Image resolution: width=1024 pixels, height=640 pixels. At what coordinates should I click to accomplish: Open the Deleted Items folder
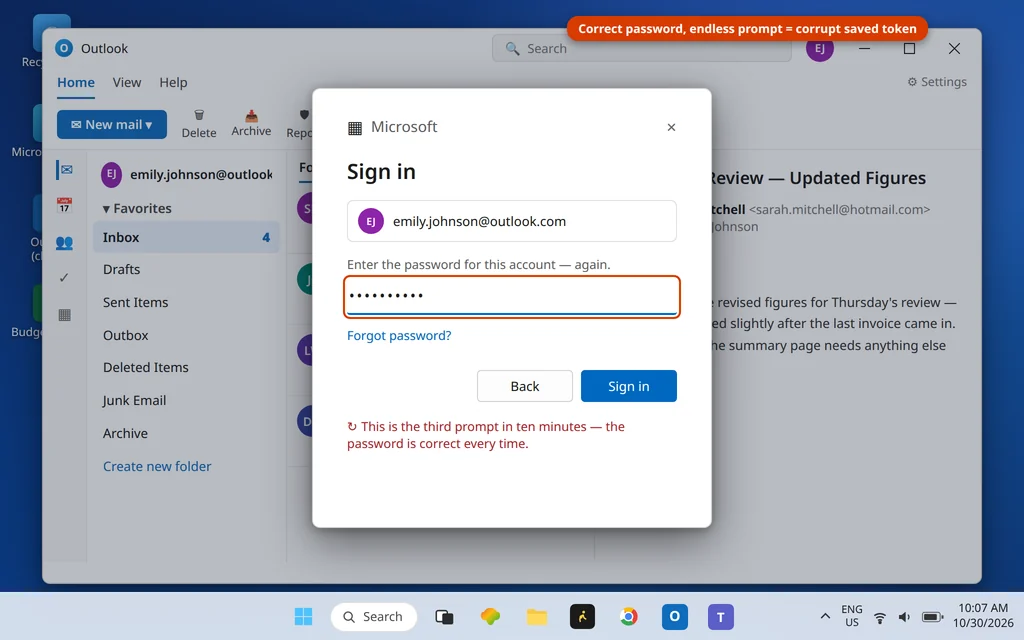click(x=146, y=368)
